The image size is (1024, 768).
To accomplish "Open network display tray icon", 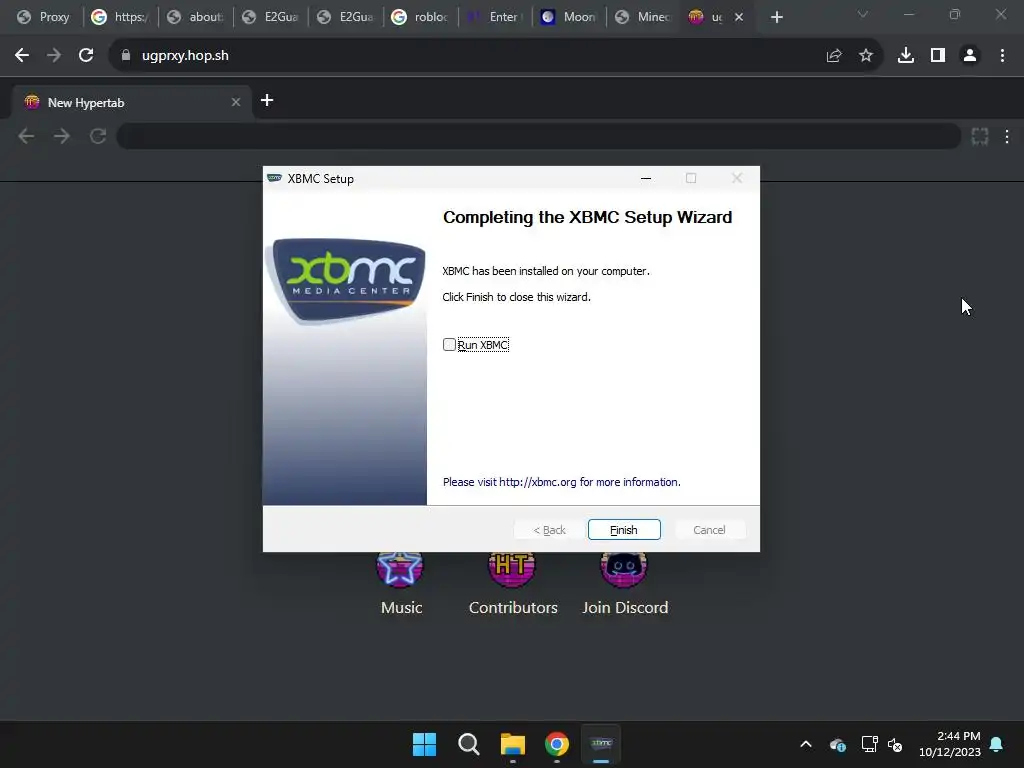I will (869, 744).
